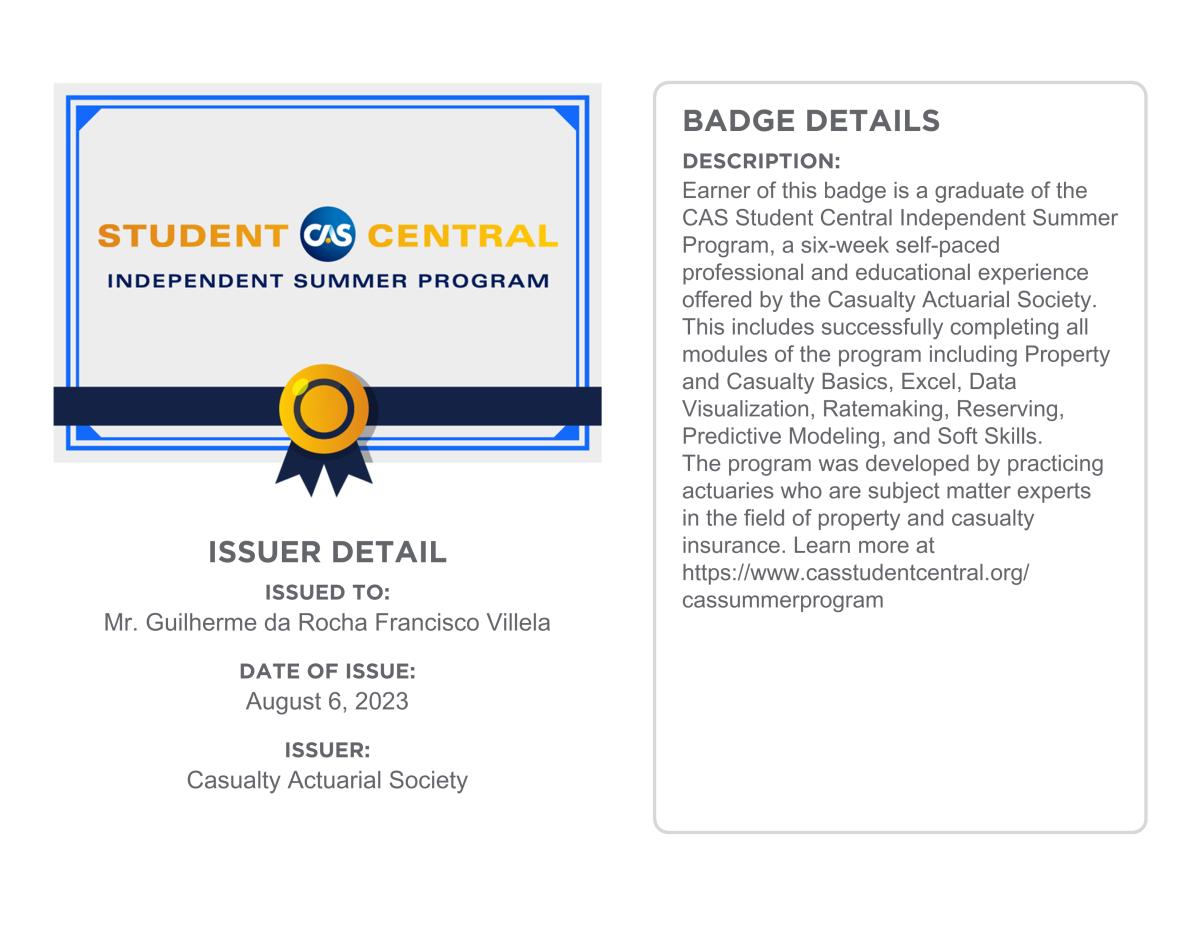Screen dimensions: 1200x928
Task: Click the gold medal ribbon seal
Action: [x=322, y=407]
